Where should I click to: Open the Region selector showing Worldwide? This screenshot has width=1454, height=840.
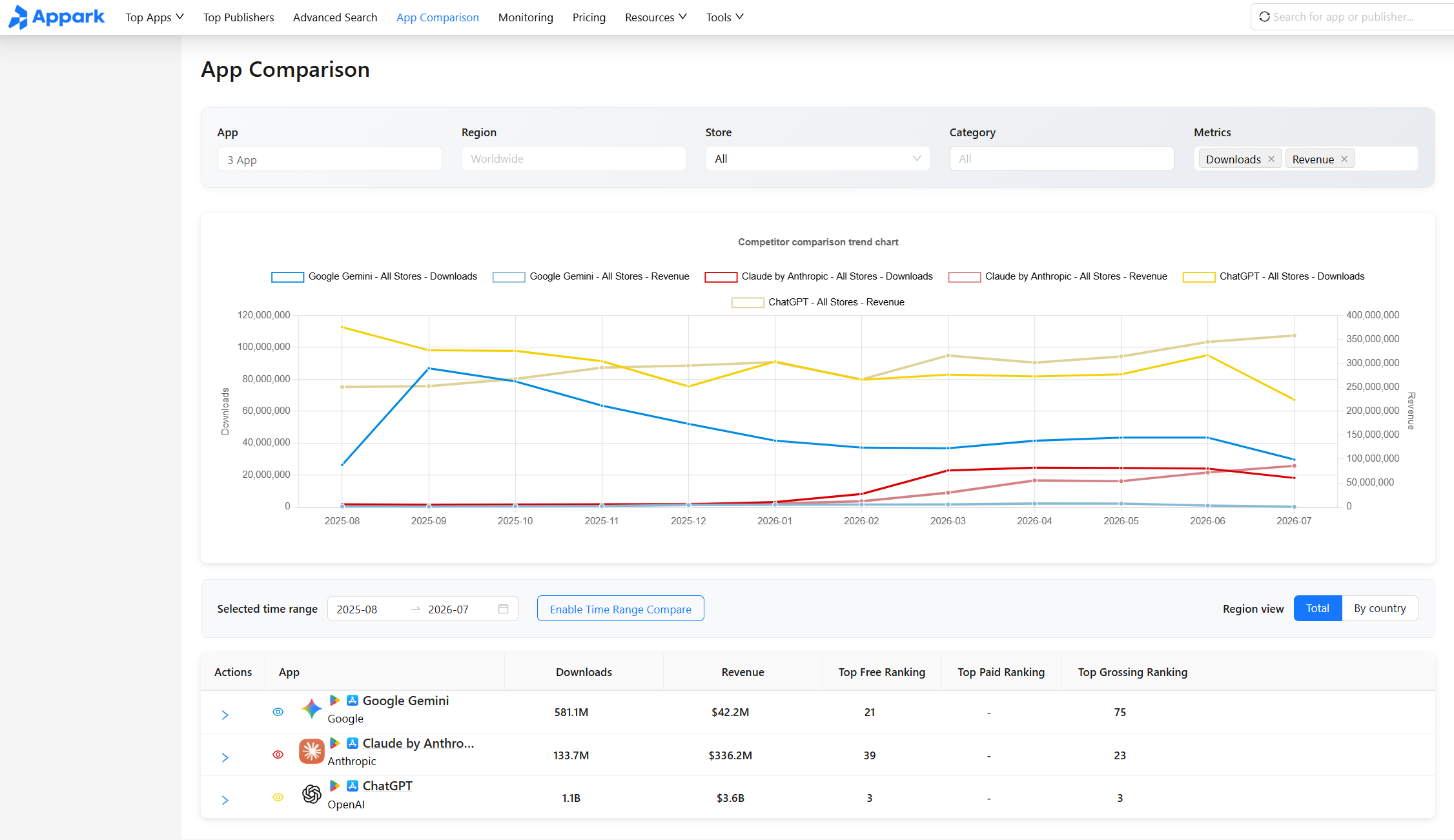[573, 159]
